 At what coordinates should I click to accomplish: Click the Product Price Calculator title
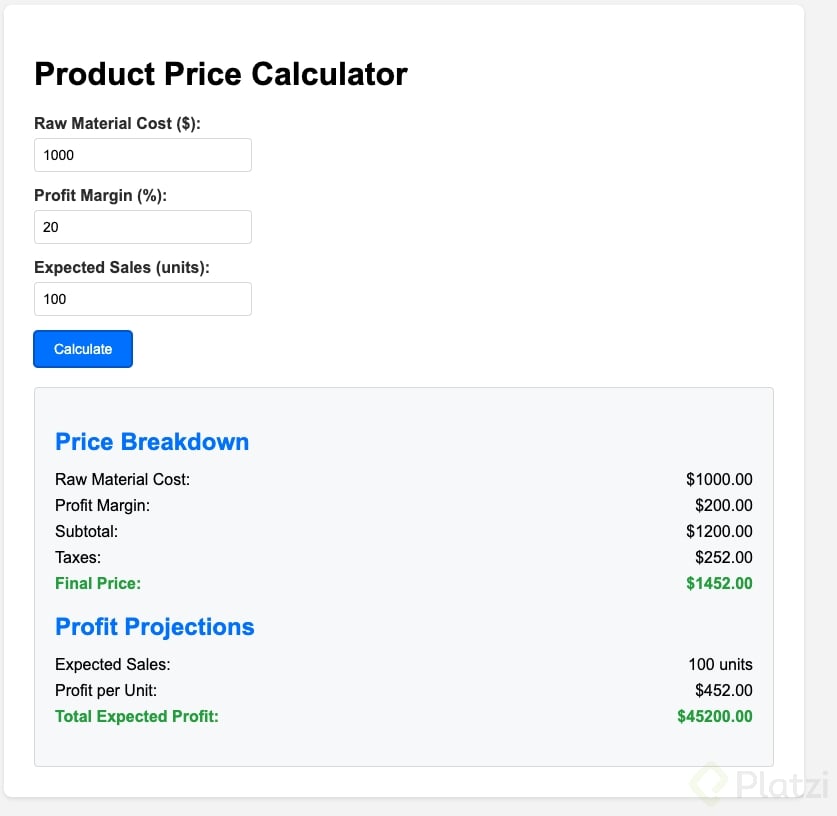pos(221,74)
